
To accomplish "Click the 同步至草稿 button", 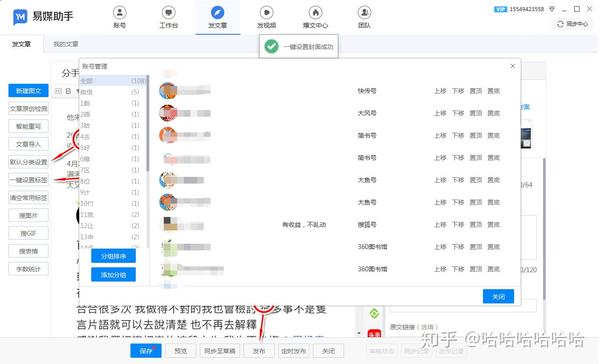I will [220, 351].
